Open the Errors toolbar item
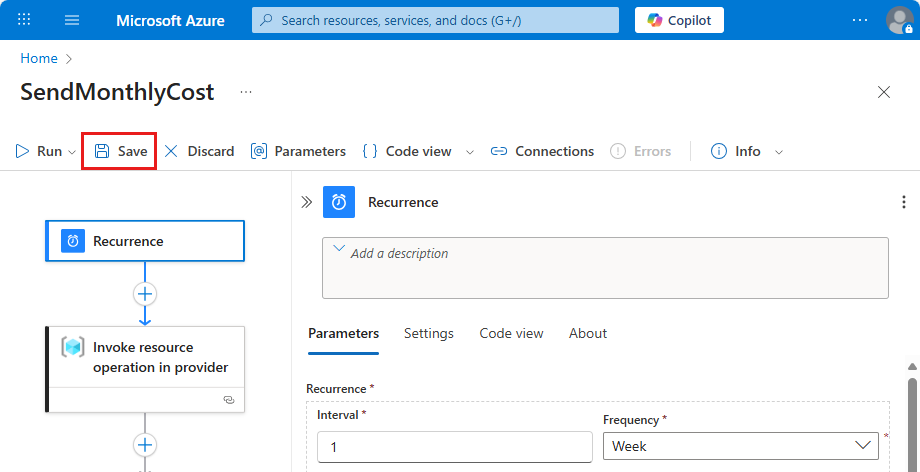 [641, 151]
